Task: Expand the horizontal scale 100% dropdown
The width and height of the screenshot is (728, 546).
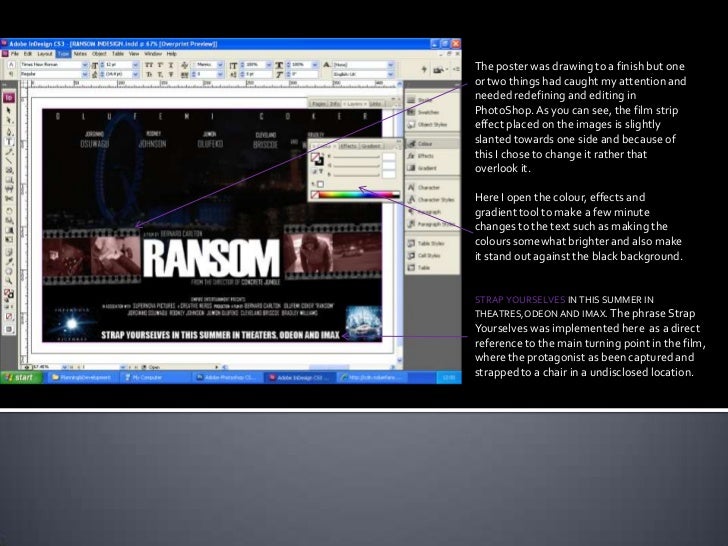Action: pos(315,65)
